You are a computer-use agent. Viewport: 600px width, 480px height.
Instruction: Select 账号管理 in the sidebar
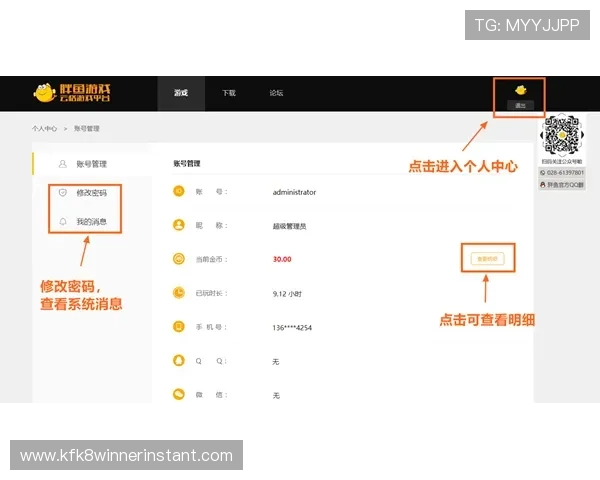[92, 164]
